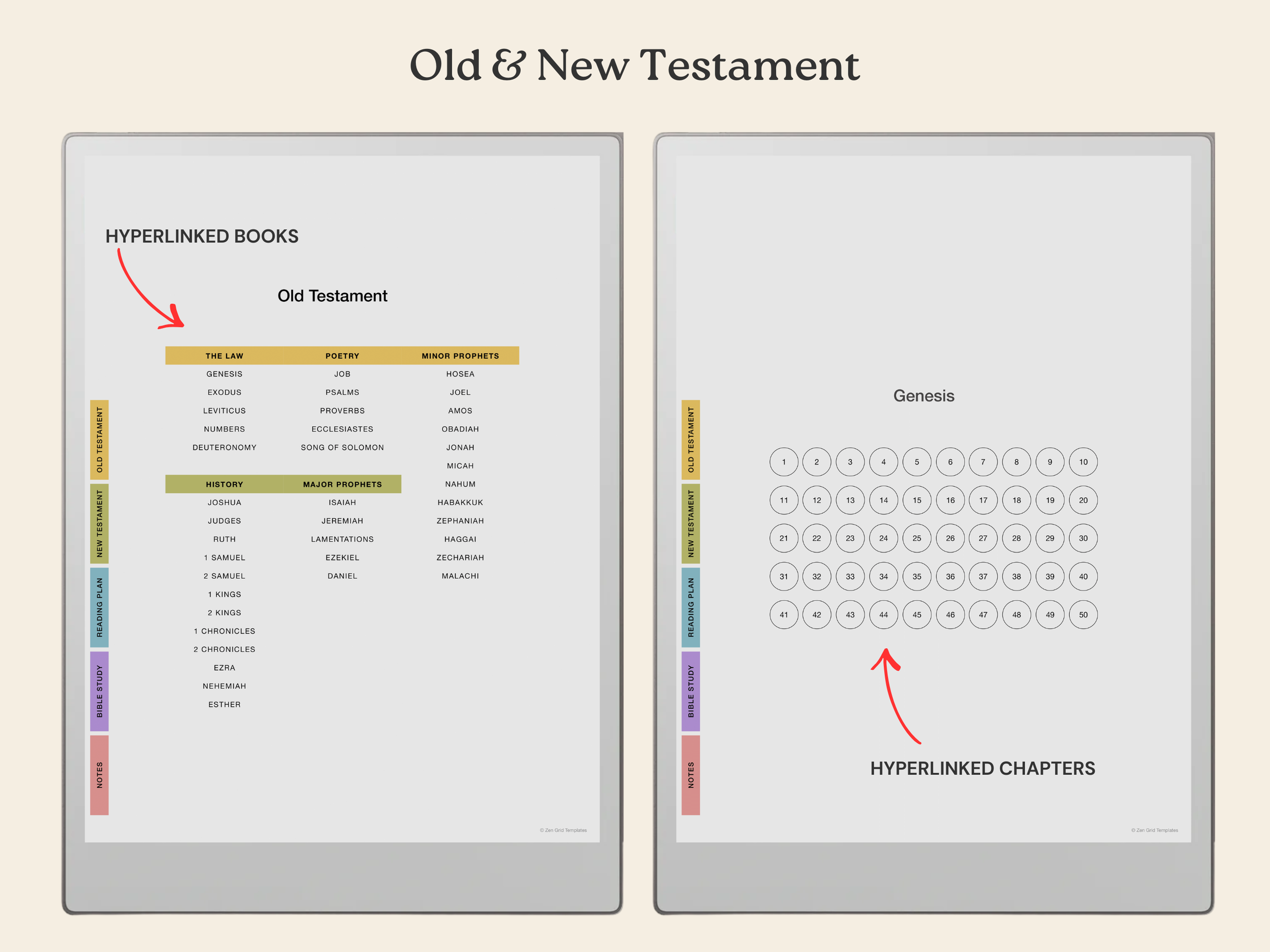
Task: Open chapter 1 circle in Genesis
Action: coord(784,462)
